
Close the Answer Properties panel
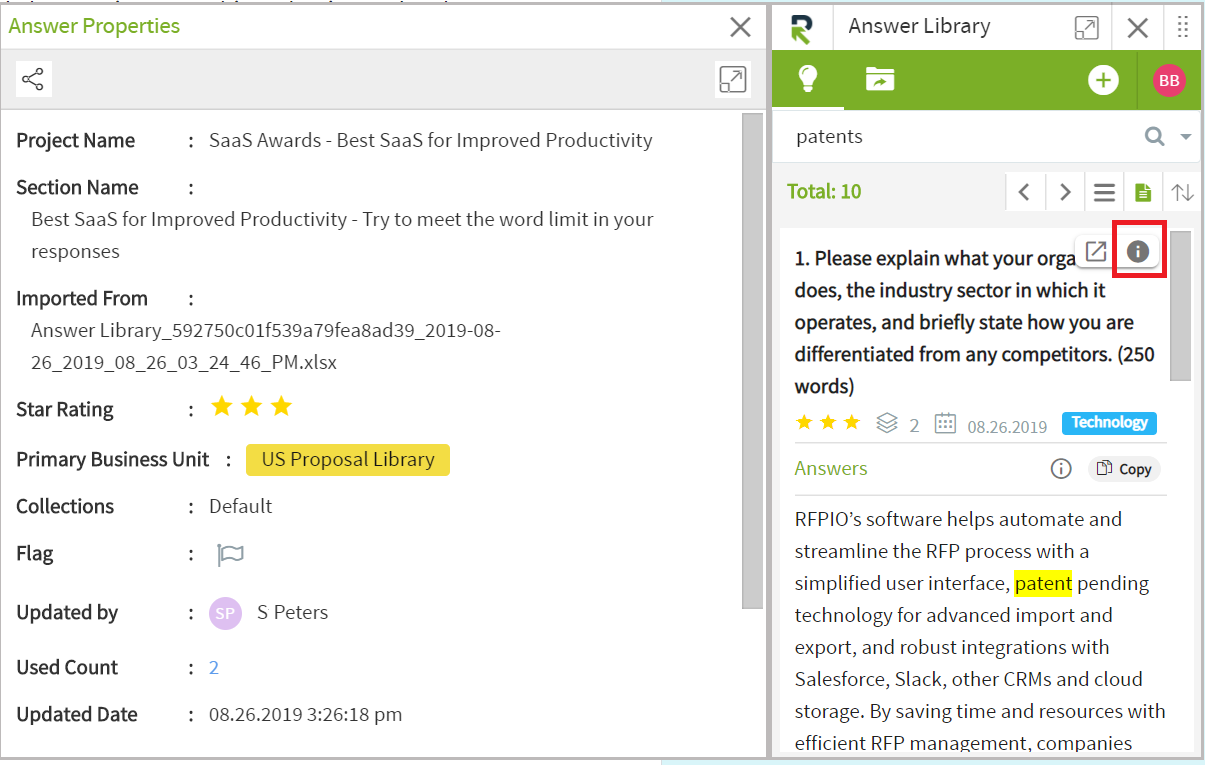740,27
